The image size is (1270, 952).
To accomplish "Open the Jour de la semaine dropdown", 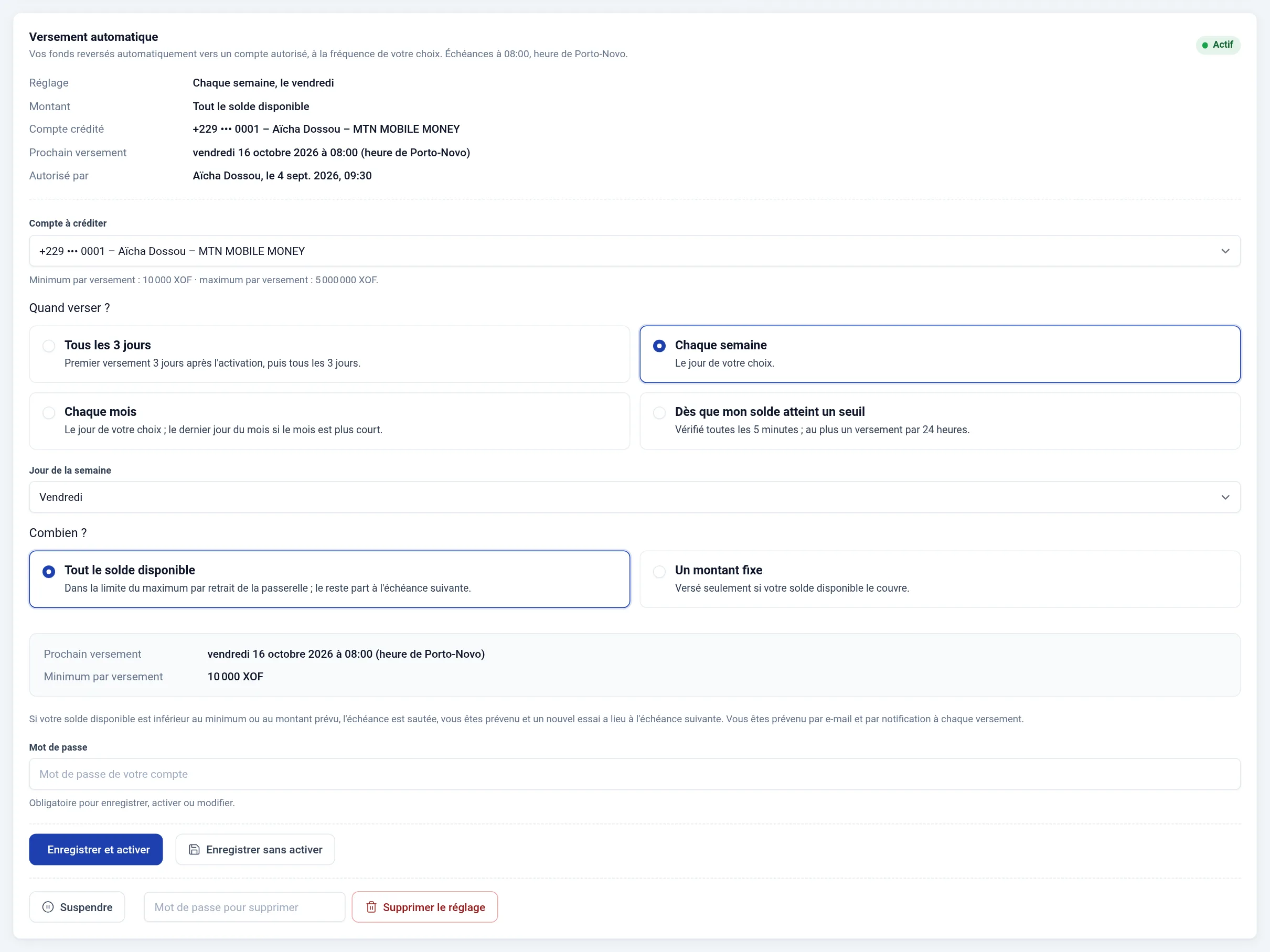I will (634, 497).
